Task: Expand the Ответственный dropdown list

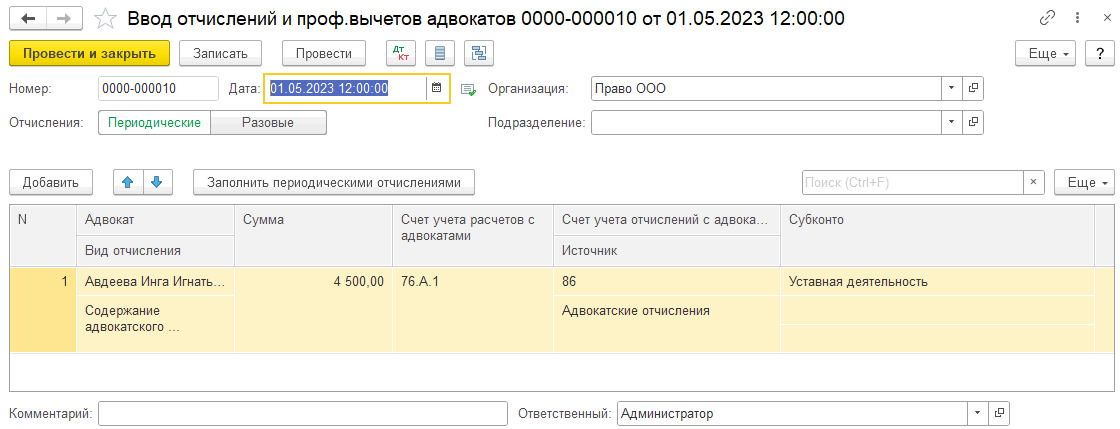Action: [976, 413]
